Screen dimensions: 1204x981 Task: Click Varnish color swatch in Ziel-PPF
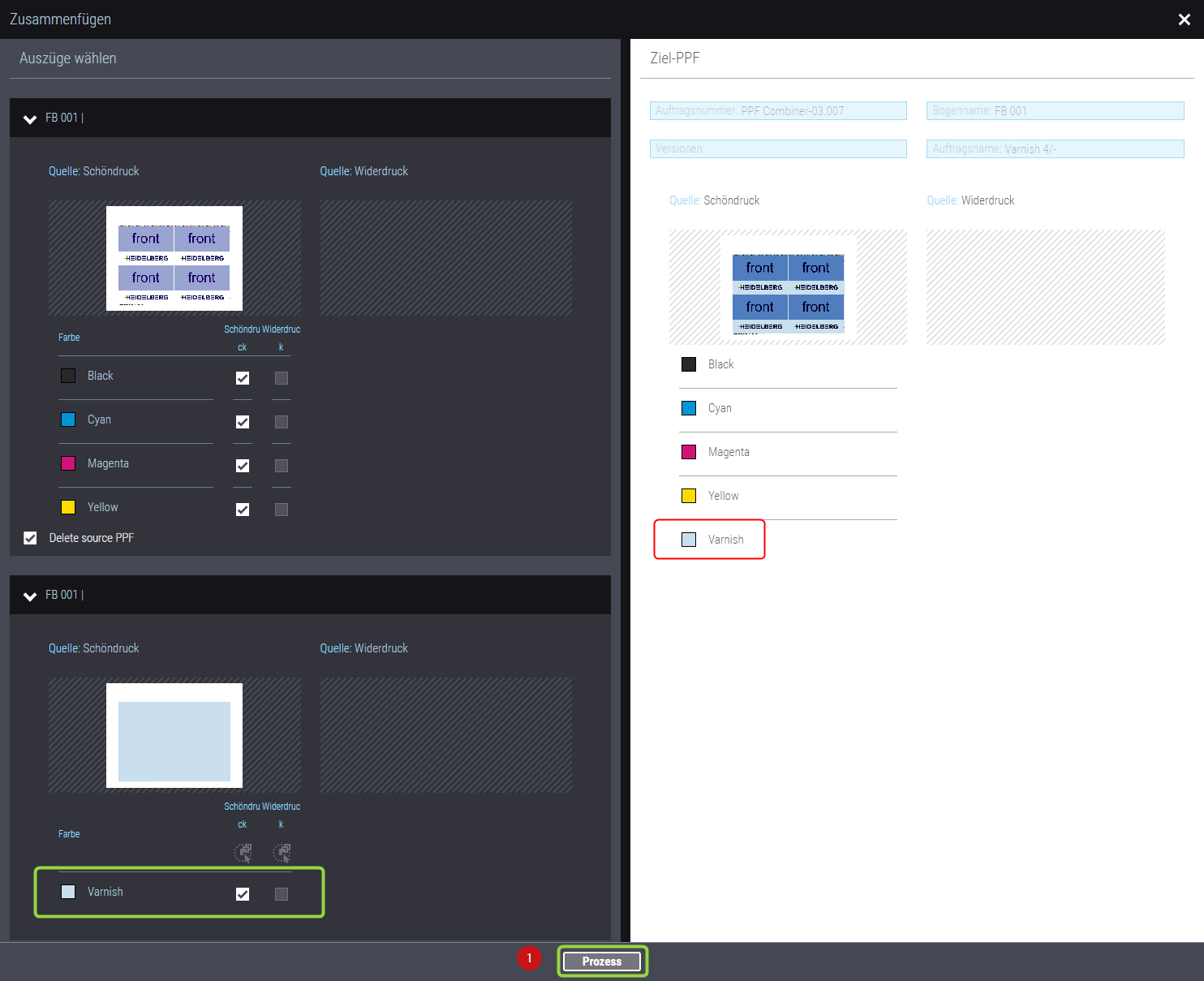689,540
